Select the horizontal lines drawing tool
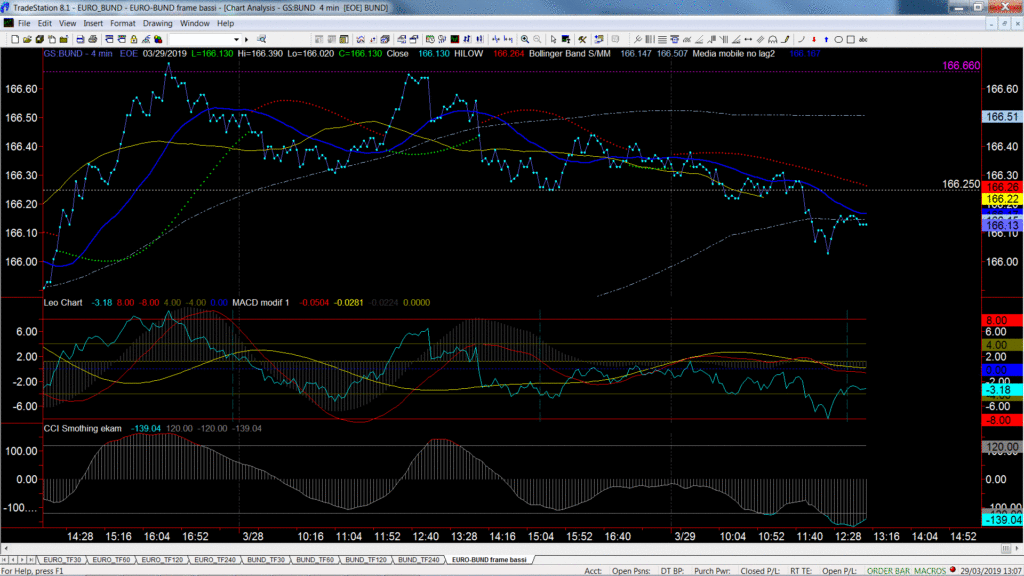Viewport: 1024px width, 576px height. point(662,39)
